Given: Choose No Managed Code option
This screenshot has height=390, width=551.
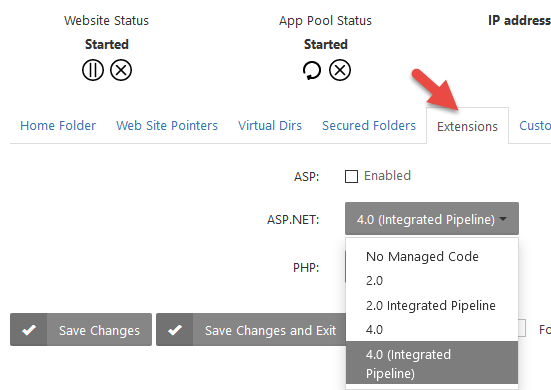Looking at the screenshot, I should point(432,256).
